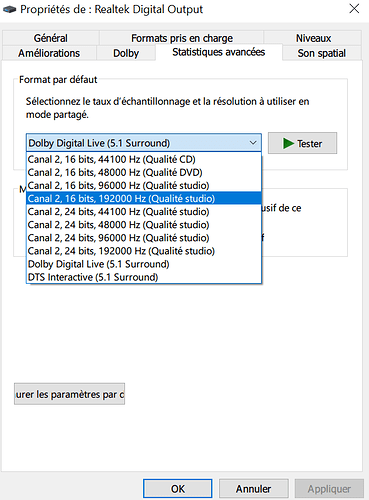Open the Son spatial tab
This screenshot has width=369, height=500.
pyautogui.click(x=322, y=53)
